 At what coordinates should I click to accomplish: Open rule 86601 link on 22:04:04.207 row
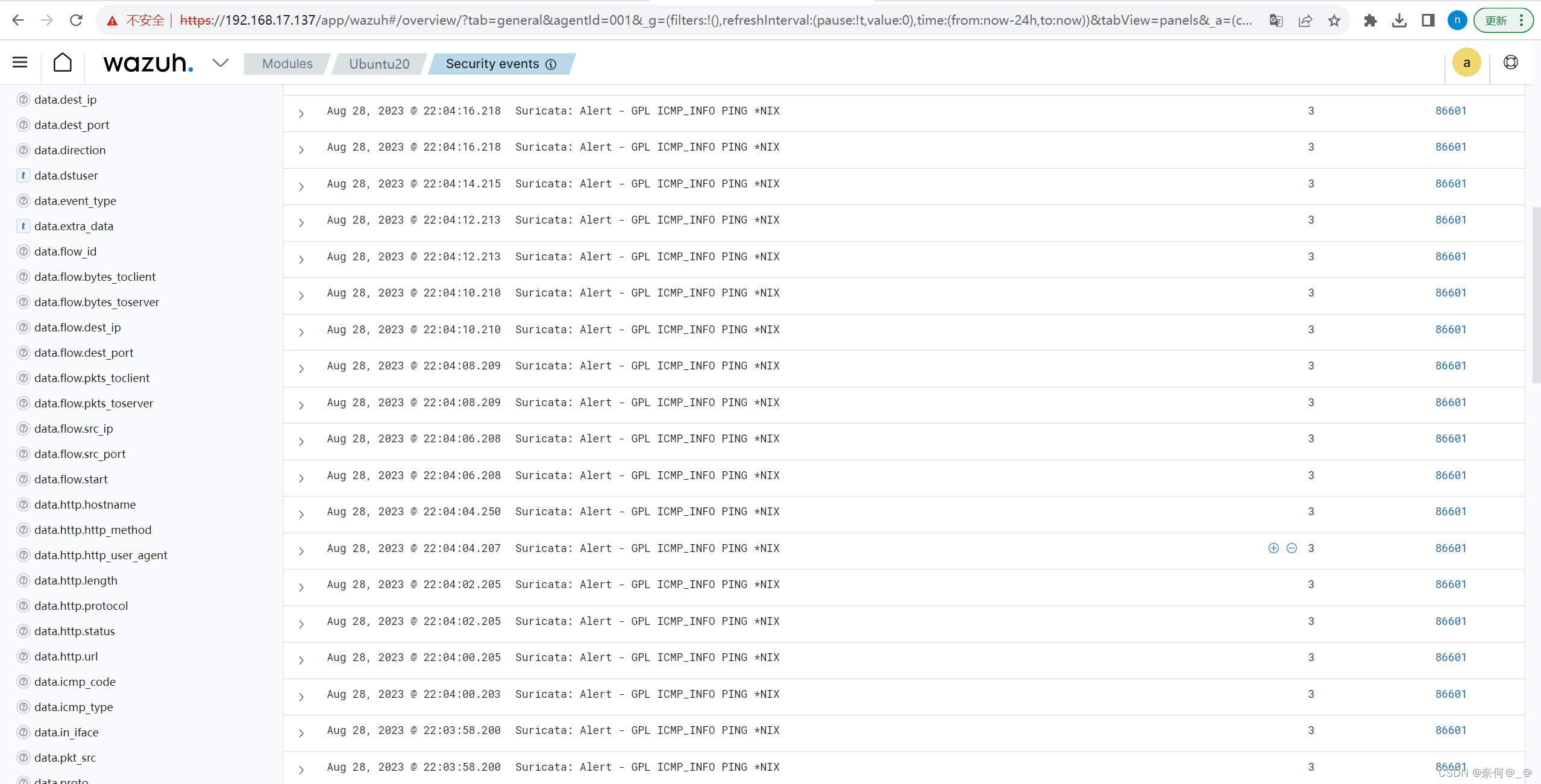coord(1451,548)
